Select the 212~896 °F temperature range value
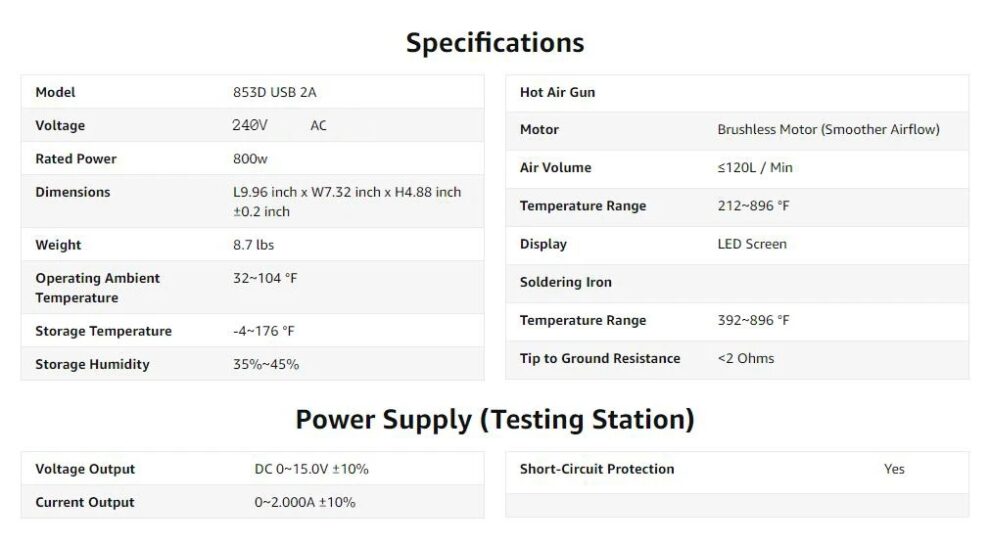This screenshot has width=990, height=545. pos(753,206)
